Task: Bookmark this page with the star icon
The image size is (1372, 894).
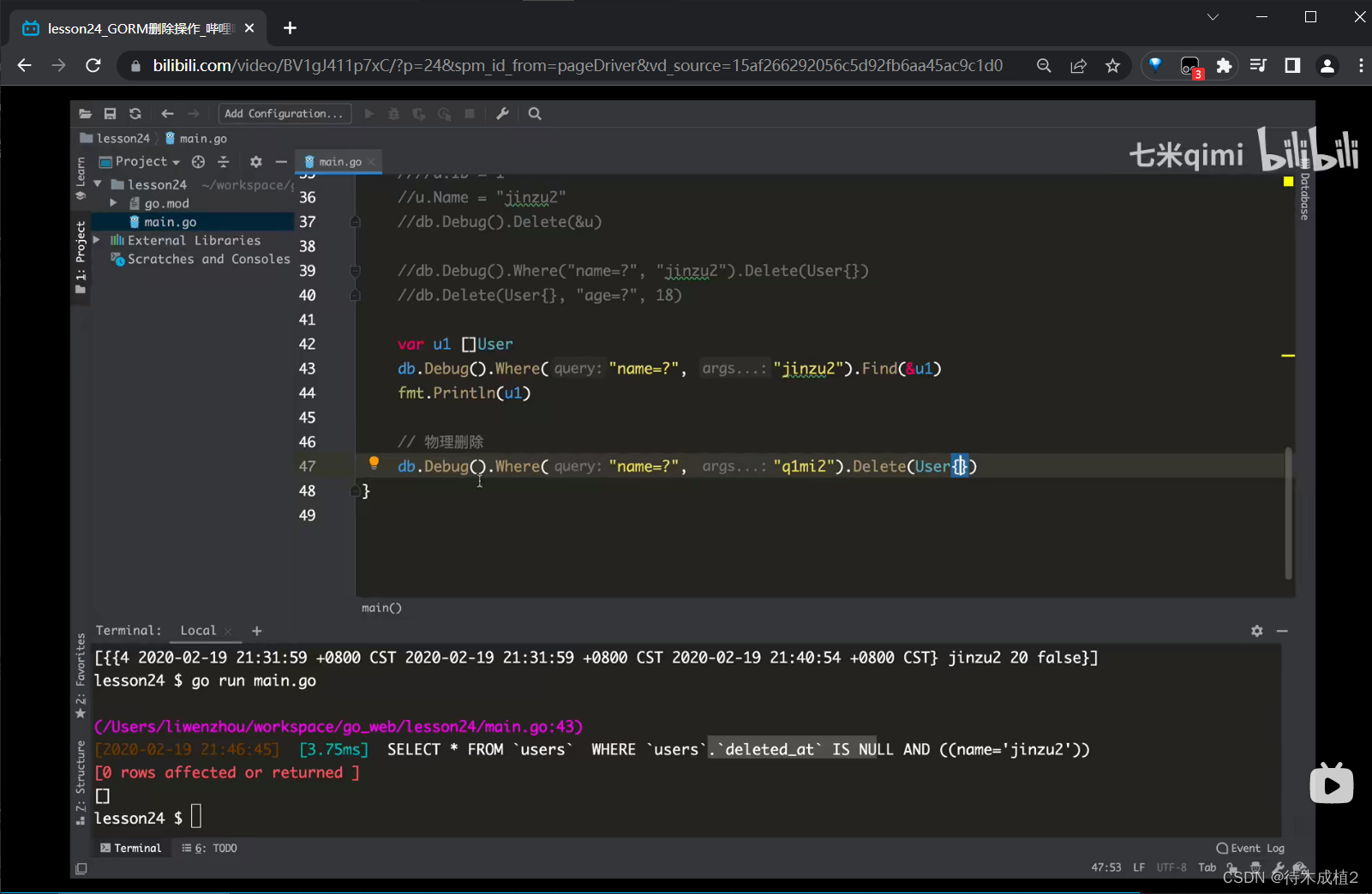Action: click(x=1112, y=66)
